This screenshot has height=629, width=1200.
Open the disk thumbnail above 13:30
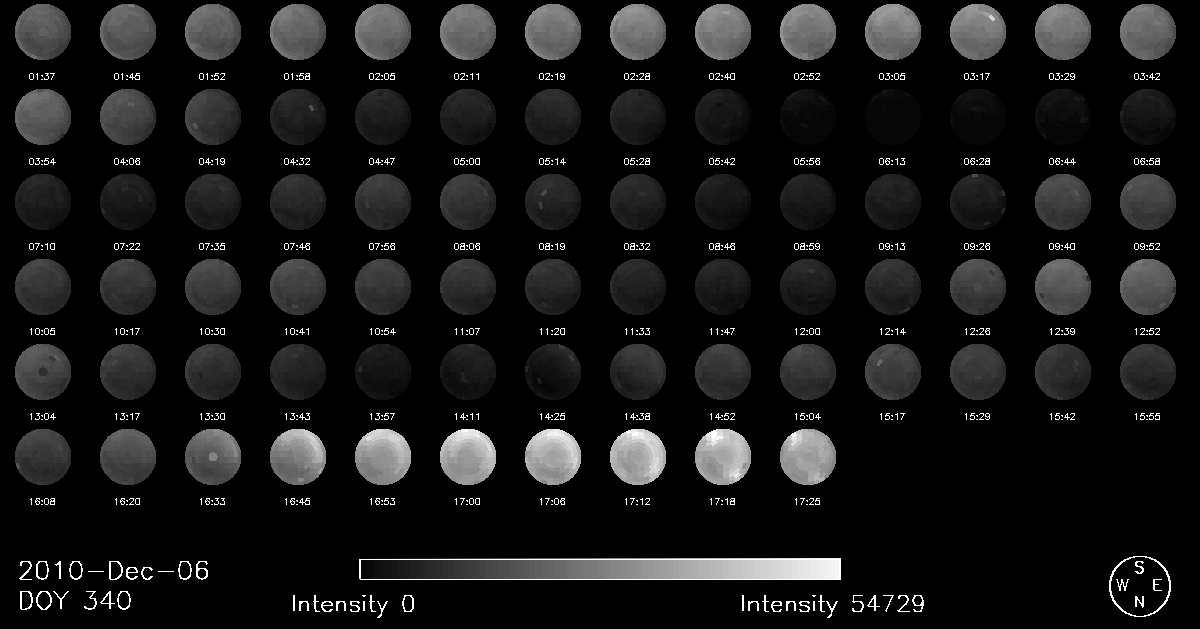213,371
